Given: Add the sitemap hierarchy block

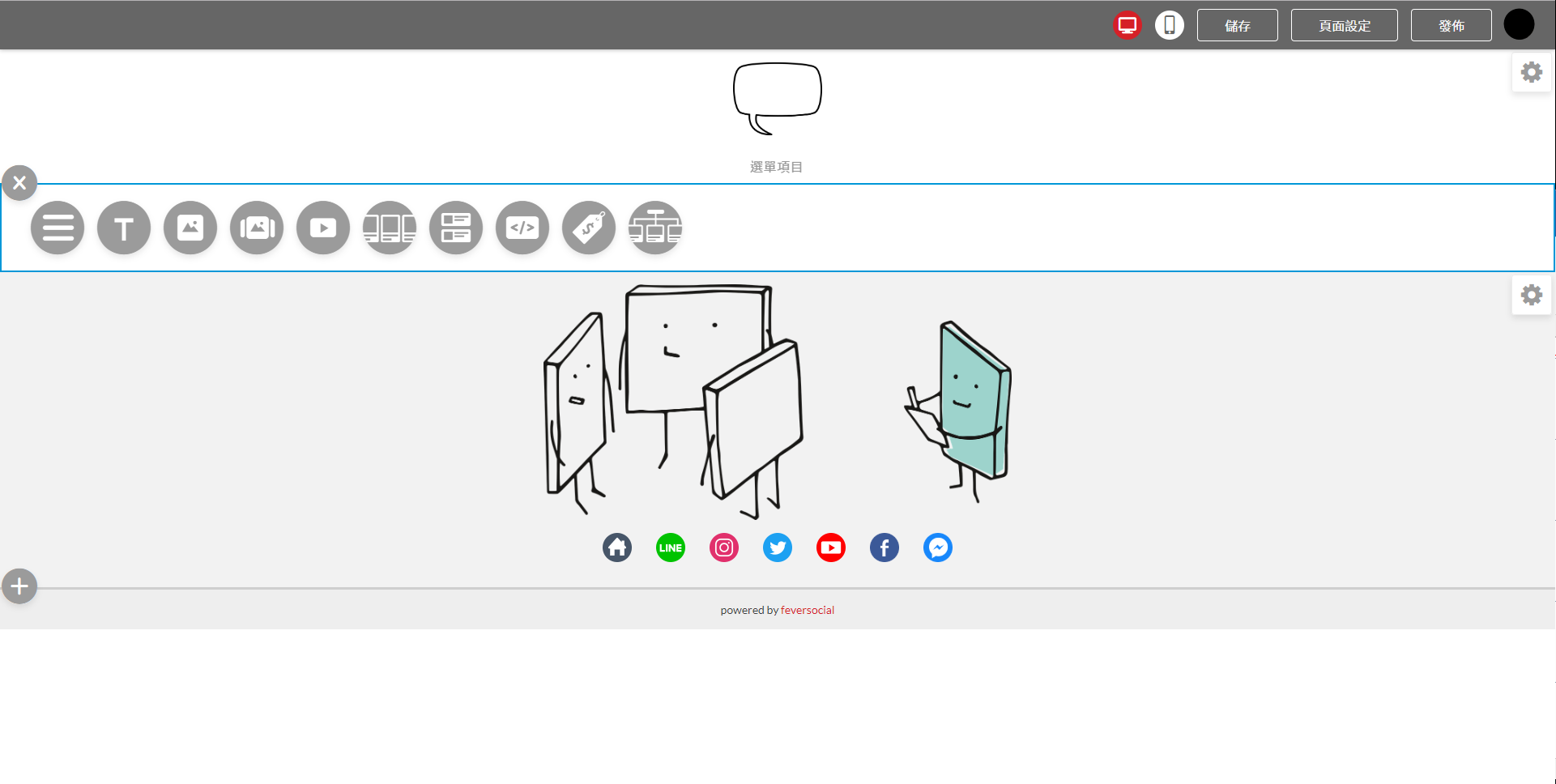Looking at the screenshot, I should (x=655, y=228).
